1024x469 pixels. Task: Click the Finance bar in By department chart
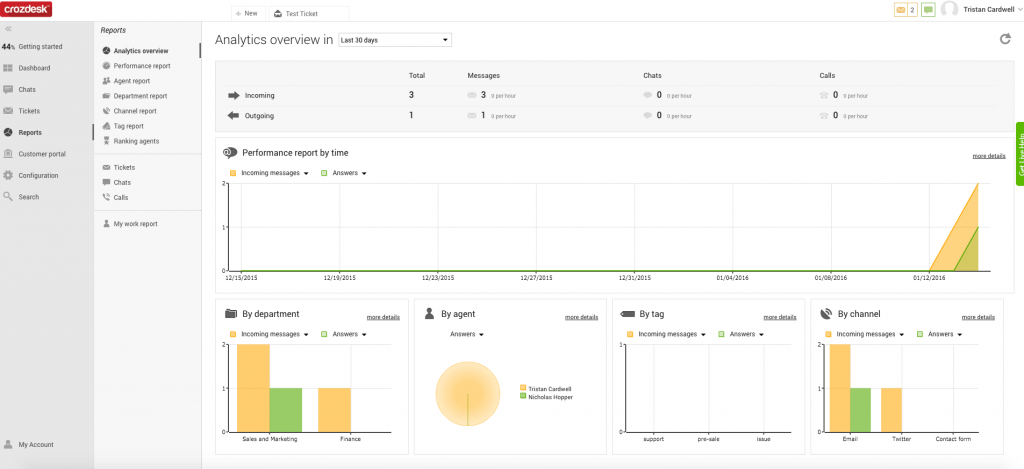point(334,410)
